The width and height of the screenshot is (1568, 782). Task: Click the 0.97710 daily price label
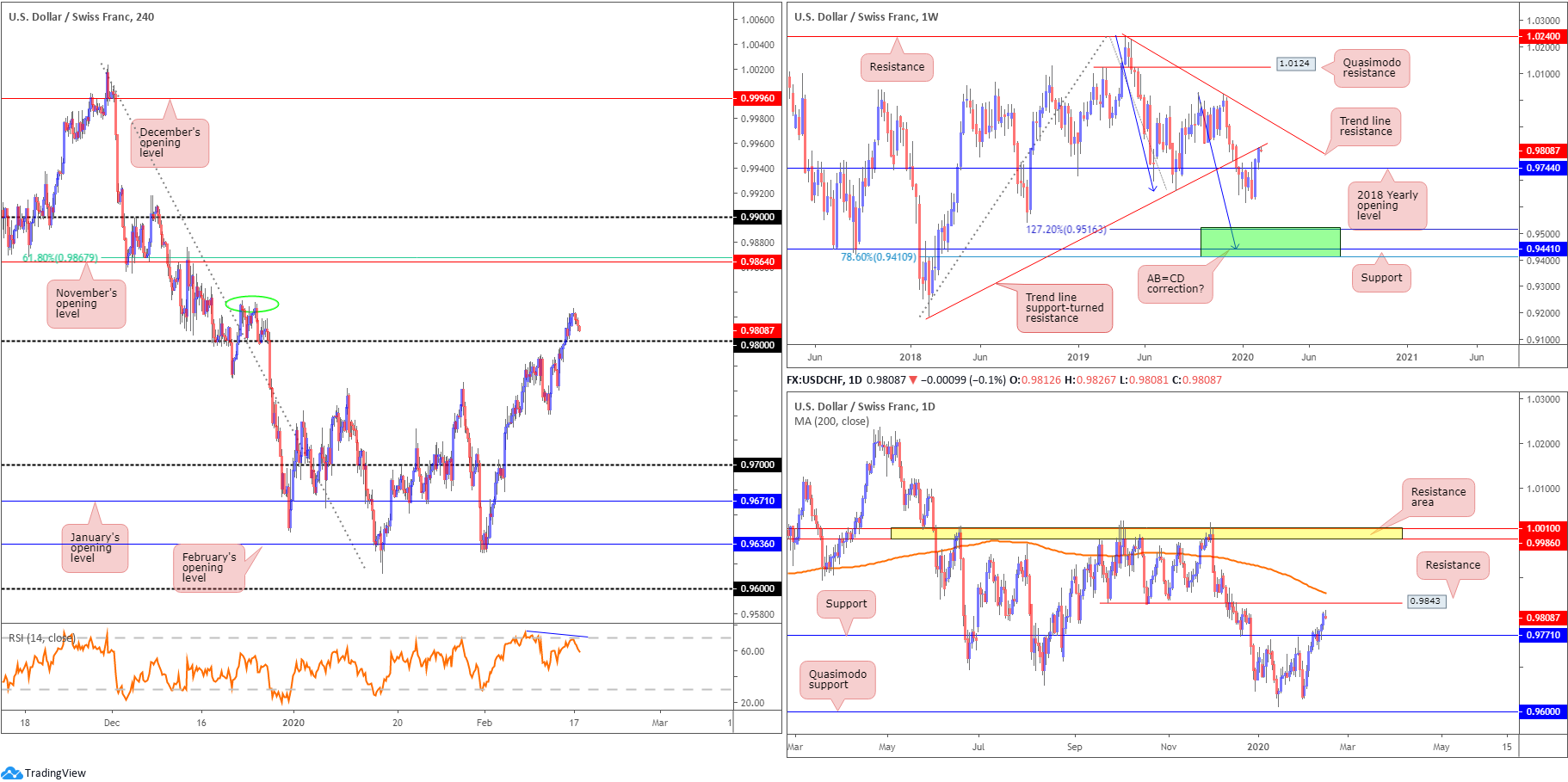tap(1543, 635)
